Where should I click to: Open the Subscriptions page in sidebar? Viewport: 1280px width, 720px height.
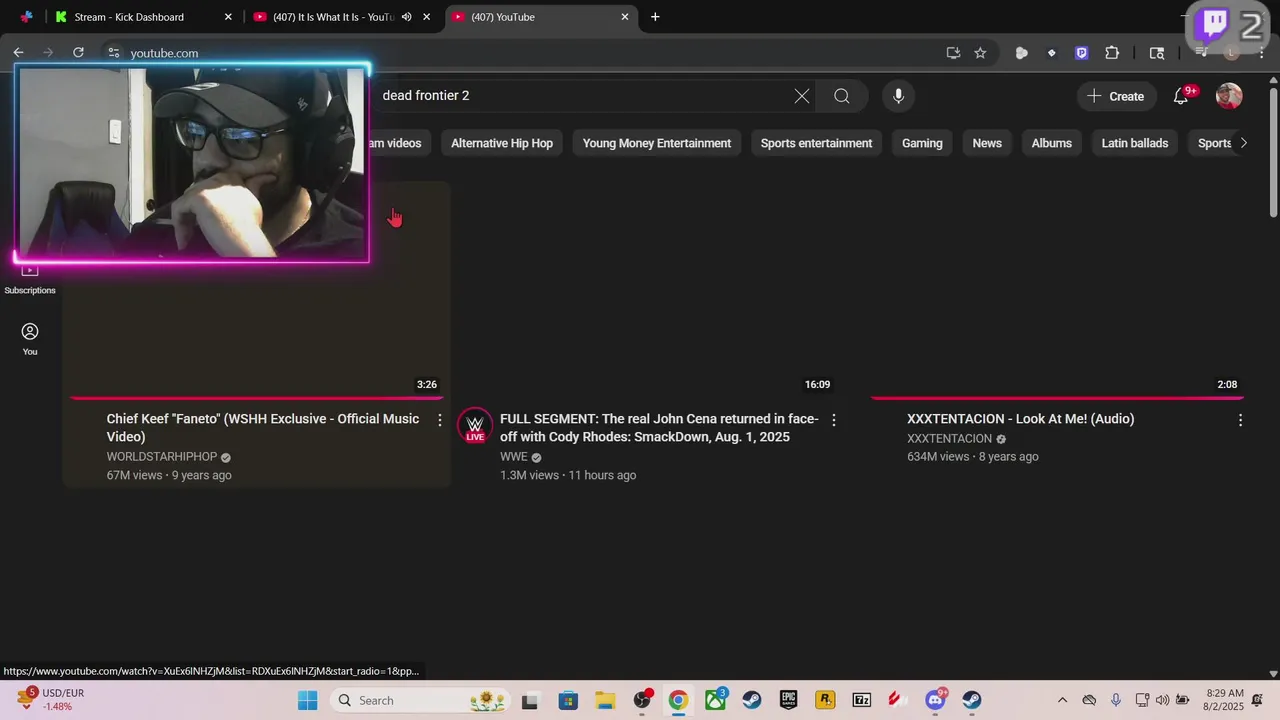point(30,279)
